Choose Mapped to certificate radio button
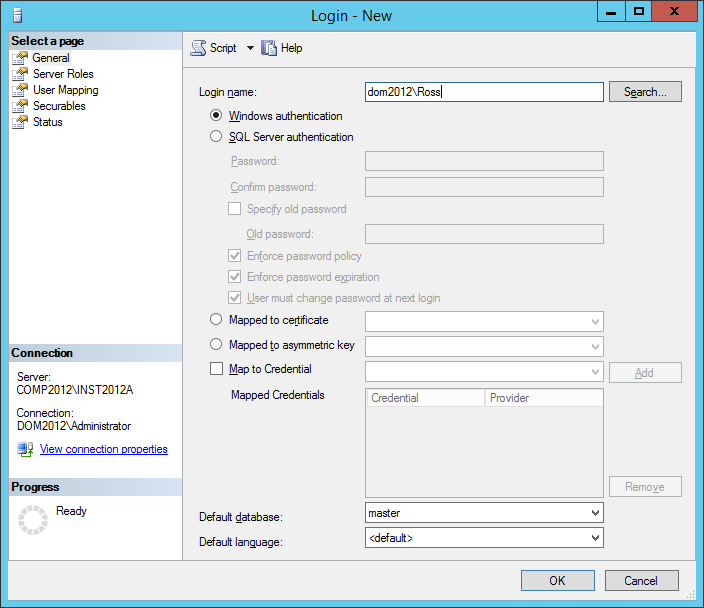 point(216,319)
